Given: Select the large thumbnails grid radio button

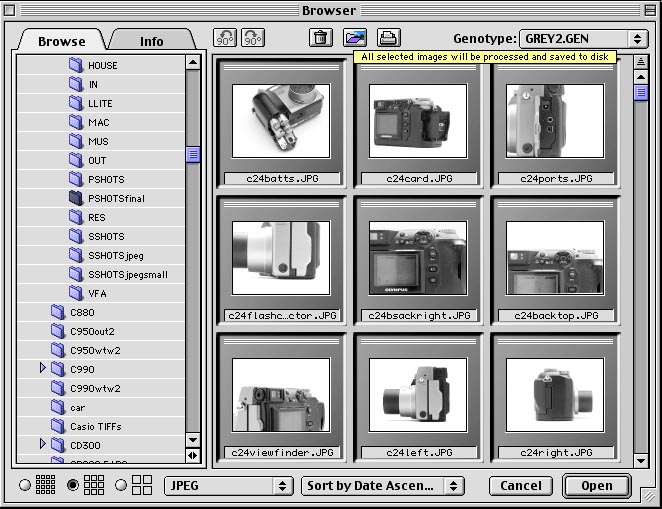Looking at the screenshot, I should pos(120,485).
